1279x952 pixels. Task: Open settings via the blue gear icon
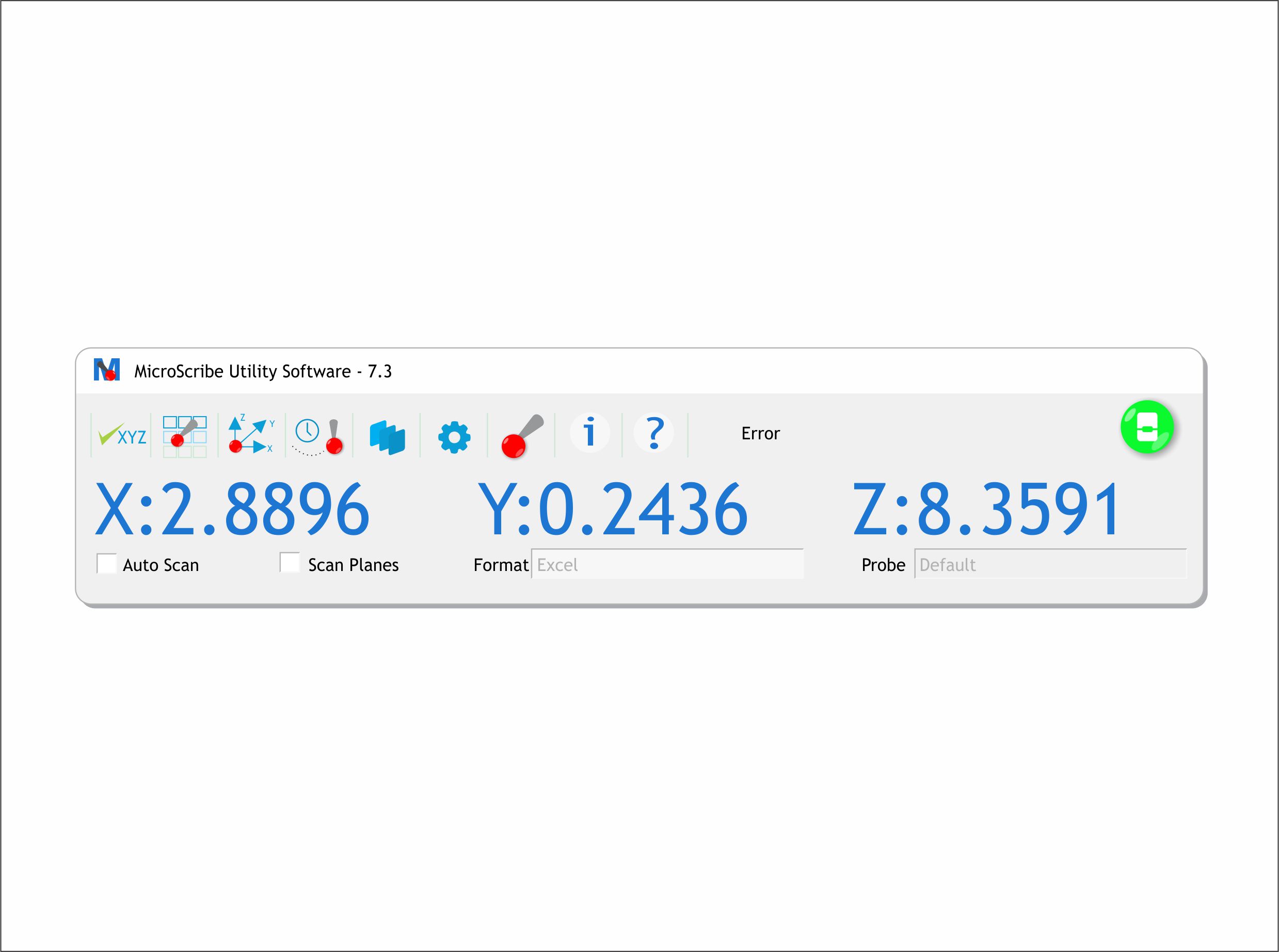(x=454, y=437)
